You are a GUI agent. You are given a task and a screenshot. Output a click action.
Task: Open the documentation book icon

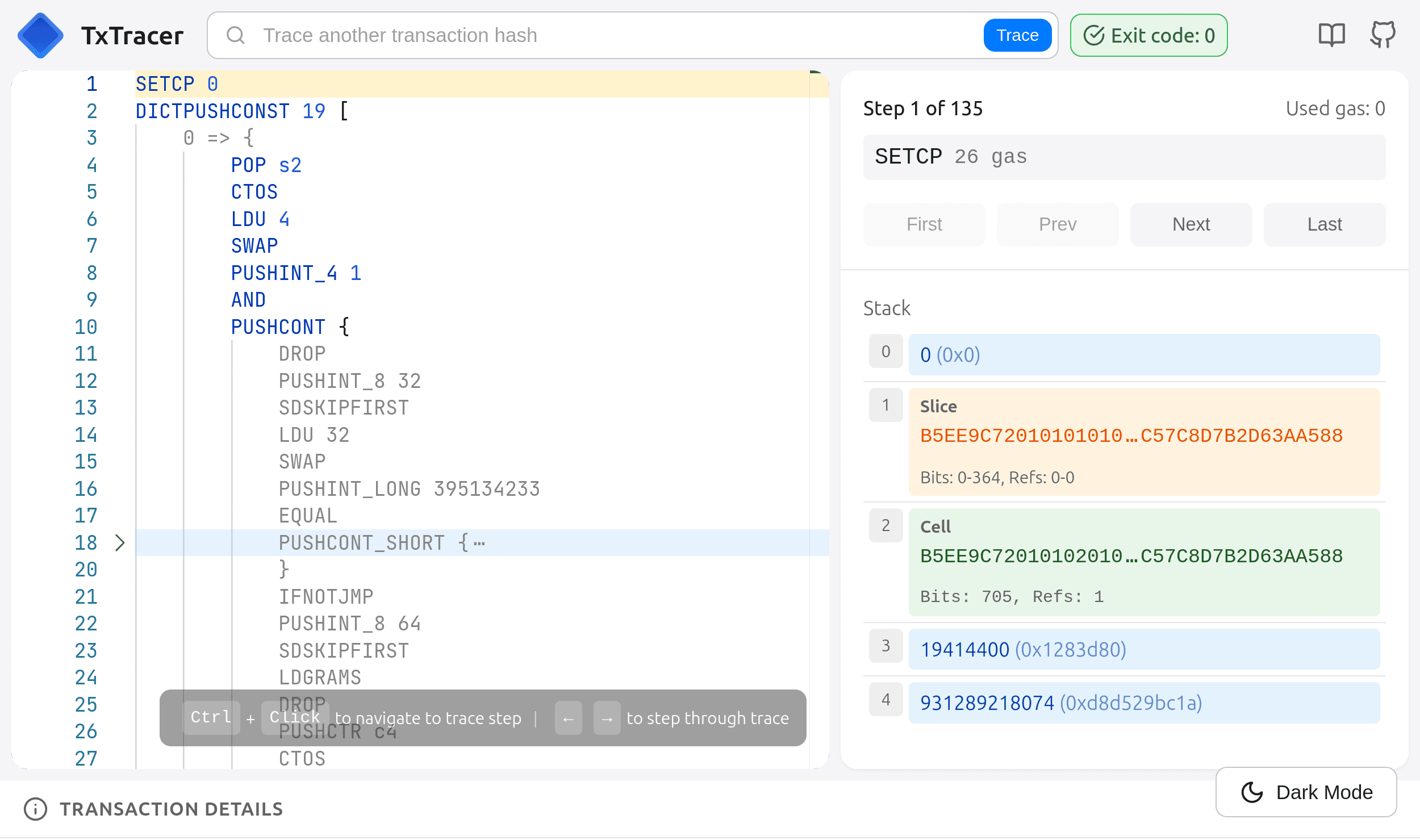click(1331, 35)
